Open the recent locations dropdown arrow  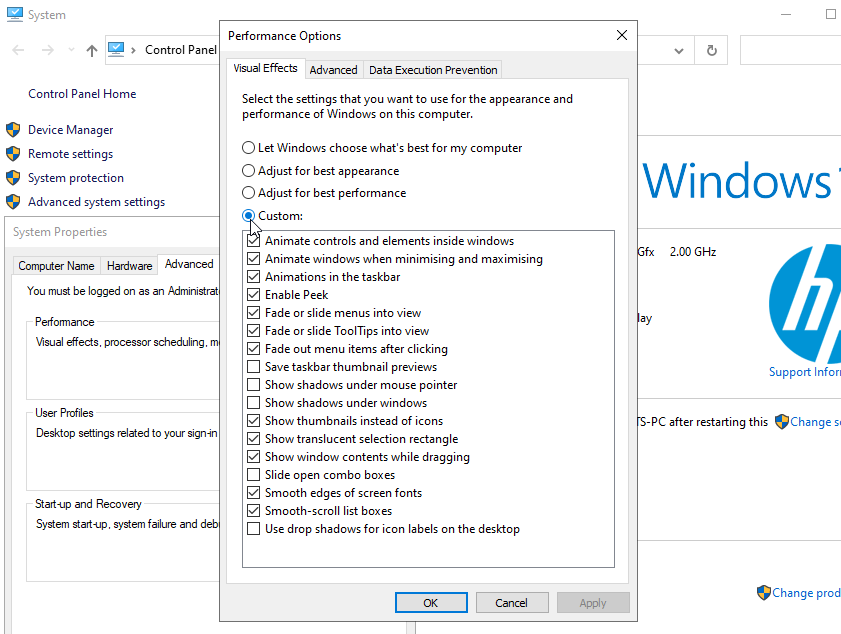click(71, 50)
